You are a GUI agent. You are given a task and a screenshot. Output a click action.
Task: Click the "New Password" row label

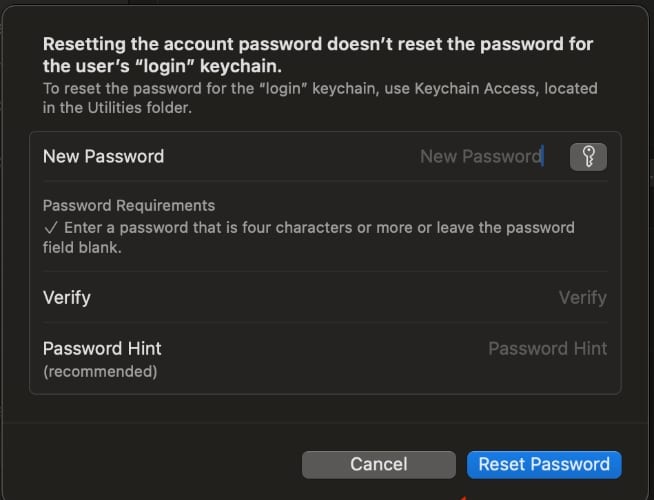click(103, 157)
